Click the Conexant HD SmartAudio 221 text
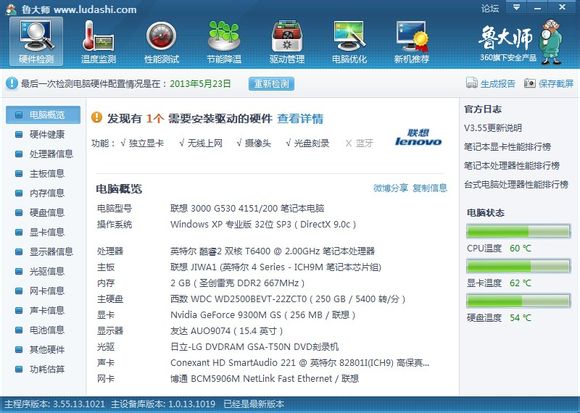This screenshot has height=413, width=580. point(300,363)
